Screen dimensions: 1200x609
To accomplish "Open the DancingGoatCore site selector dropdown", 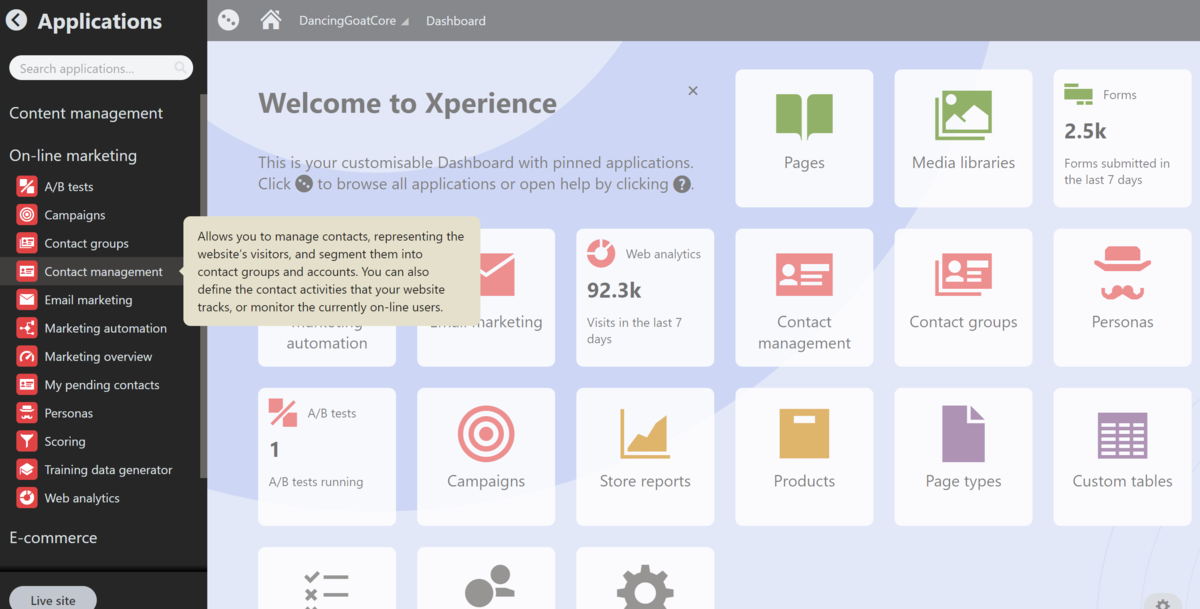I will click(x=354, y=21).
